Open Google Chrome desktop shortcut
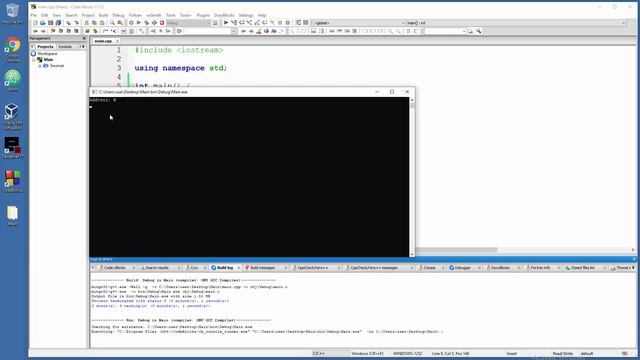The height and width of the screenshot is (360, 640). pos(13,50)
